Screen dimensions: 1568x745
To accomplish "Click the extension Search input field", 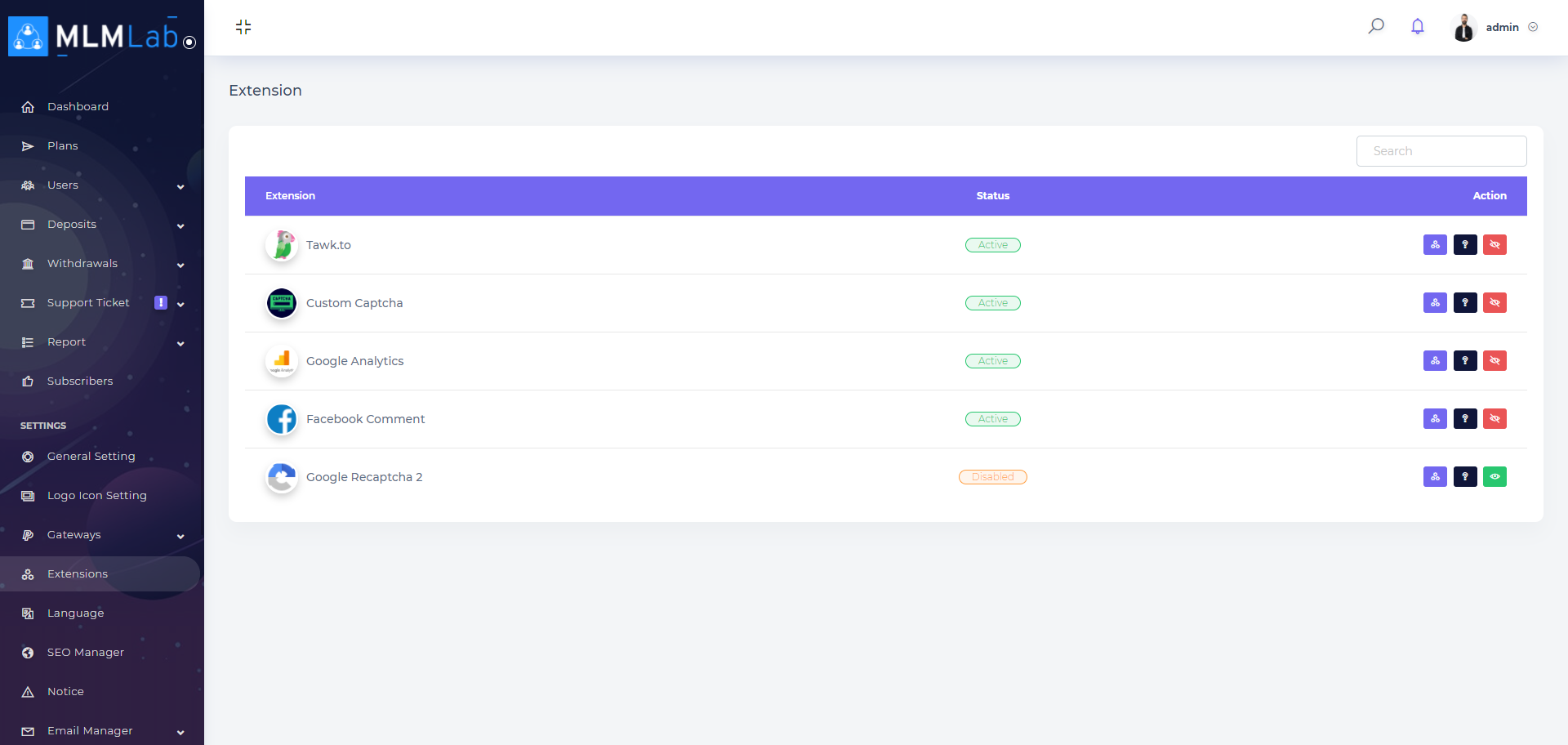I will [x=1441, y=151].
